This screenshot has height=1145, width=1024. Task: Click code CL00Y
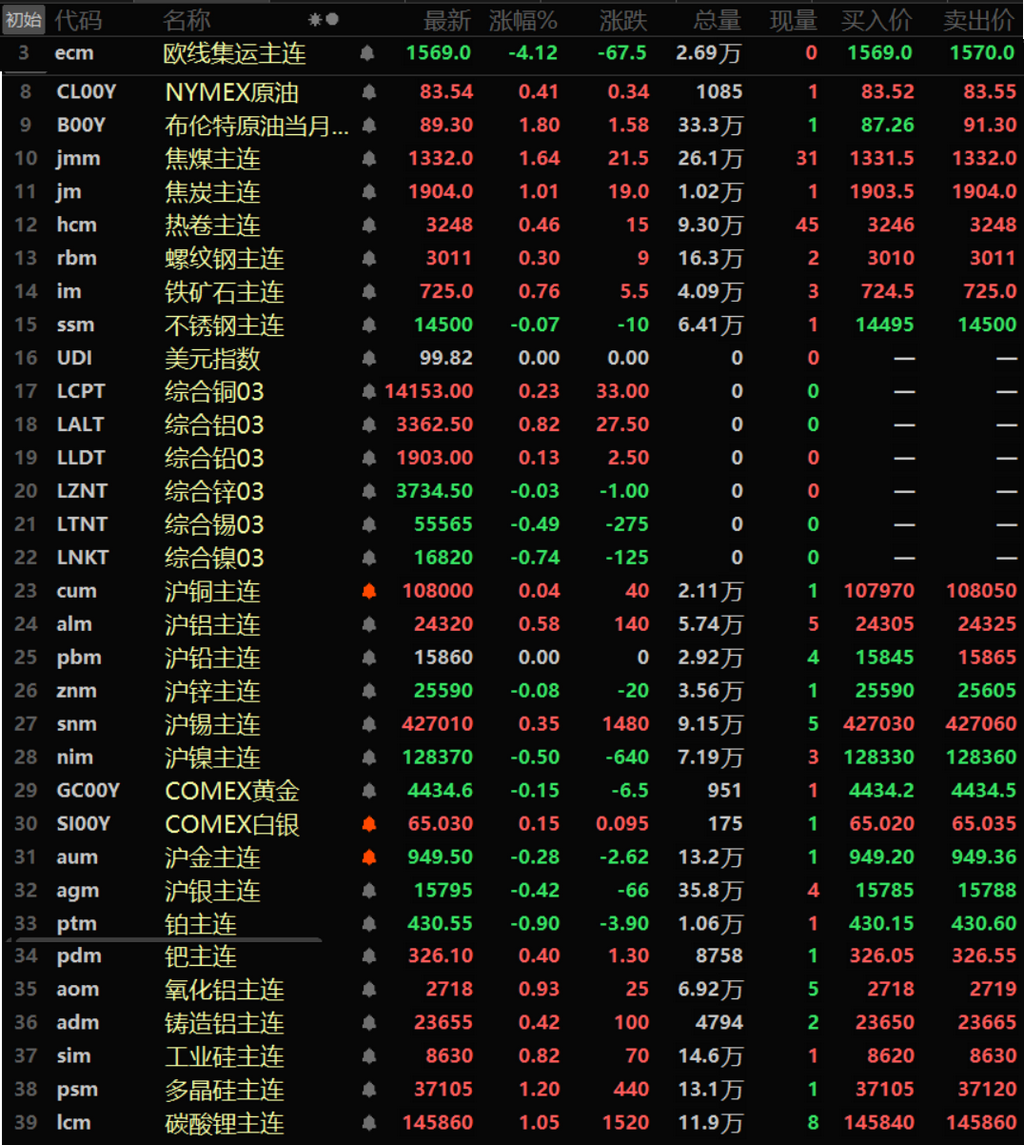pos(86,92)
